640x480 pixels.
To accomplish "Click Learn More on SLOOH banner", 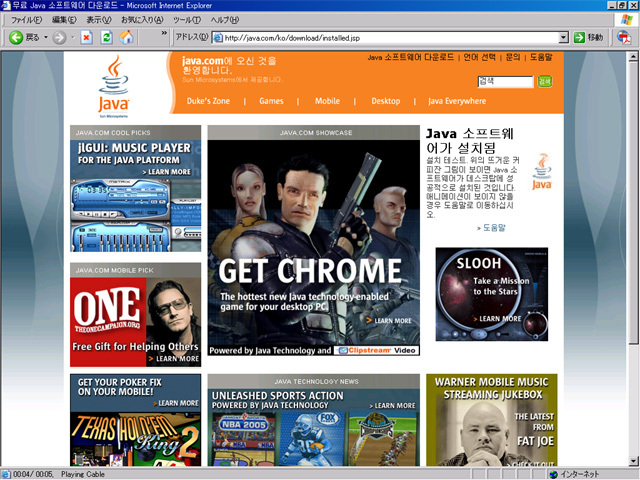I will [498, 319].
